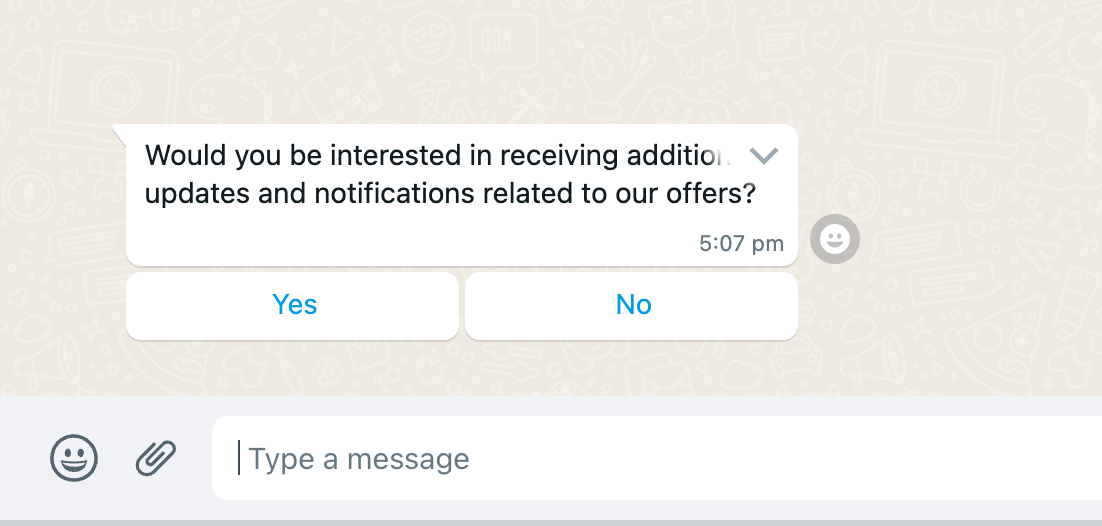The height and width of the screenshot is (526, 1102).
Task: Choose the No quick reply option
Action: pyautogui.click(x=631, y=305)
